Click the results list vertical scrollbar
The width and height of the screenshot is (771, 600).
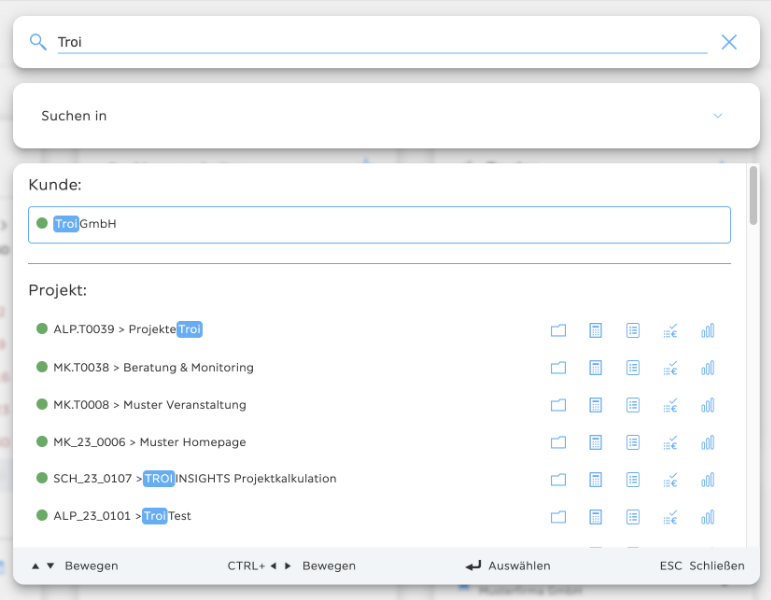pos(753,196)
